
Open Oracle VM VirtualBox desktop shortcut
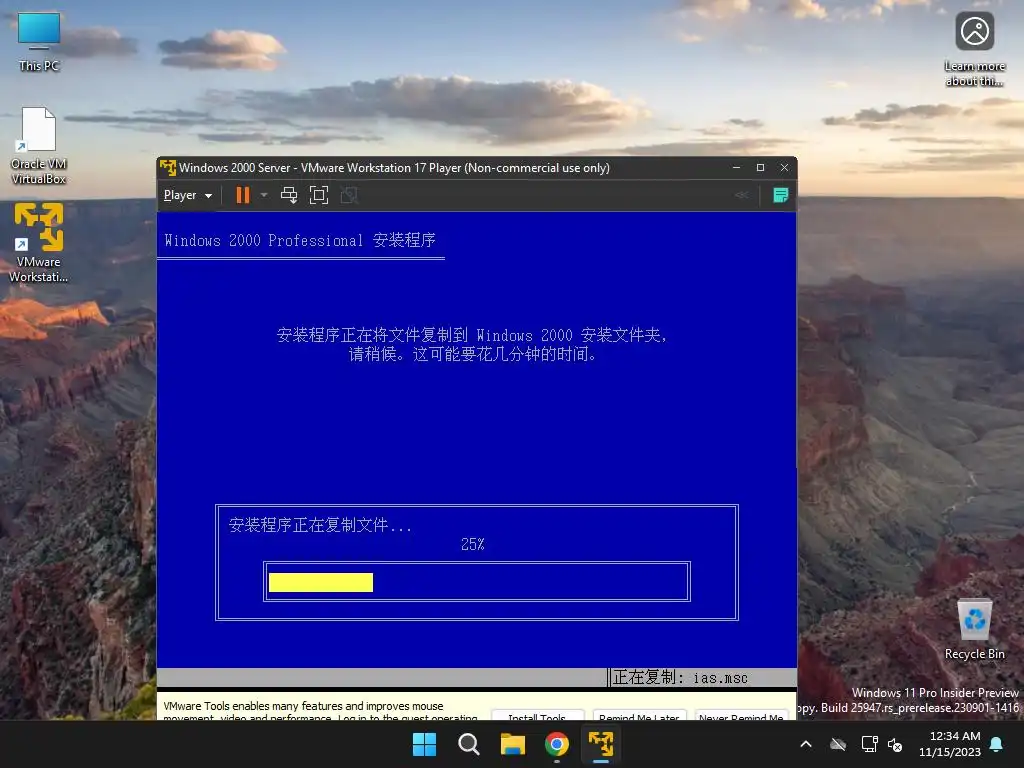click(x=39, y=146)
